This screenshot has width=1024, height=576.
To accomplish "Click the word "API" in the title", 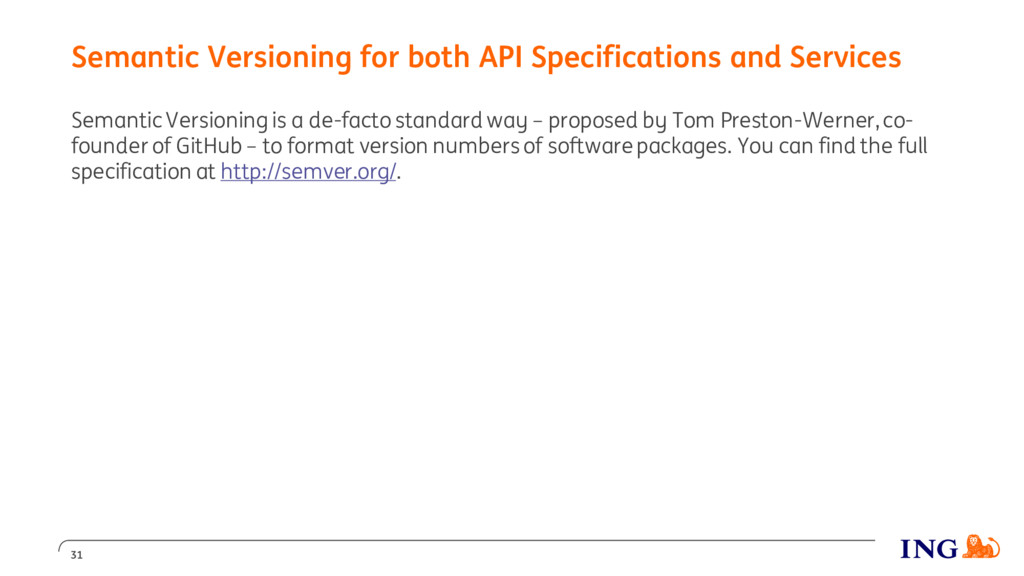I will (500, 57).
